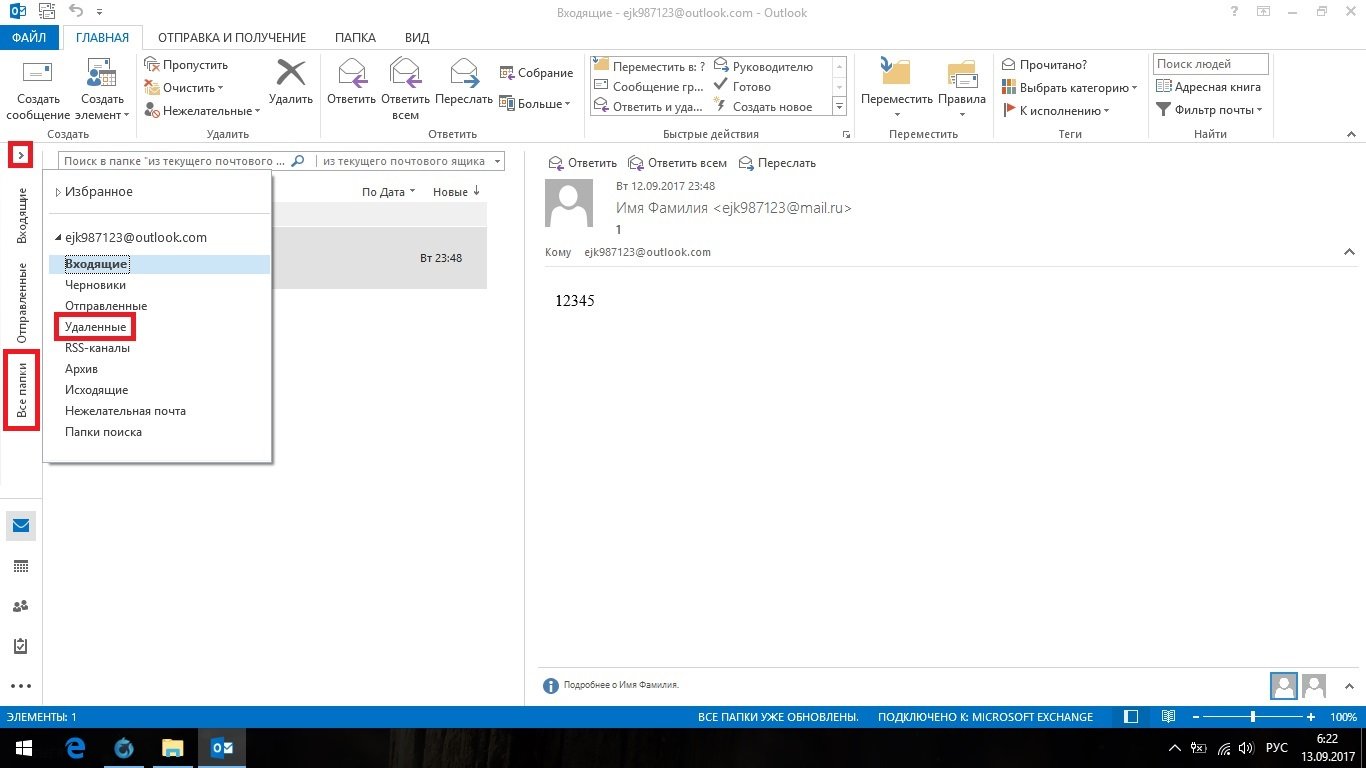Open the ФАЙЛ tab

29,38
